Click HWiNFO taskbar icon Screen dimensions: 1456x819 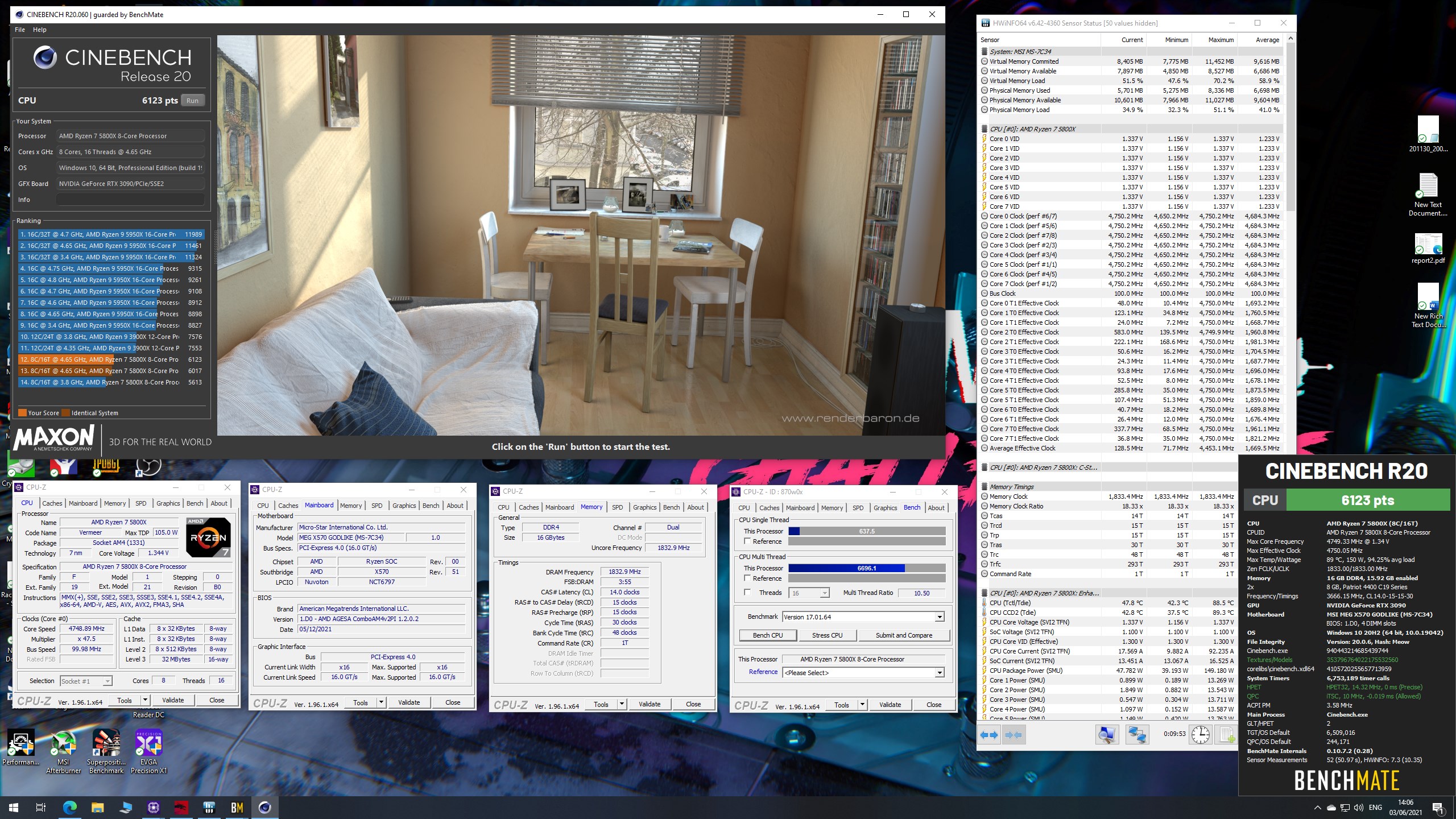coord(209,807)
